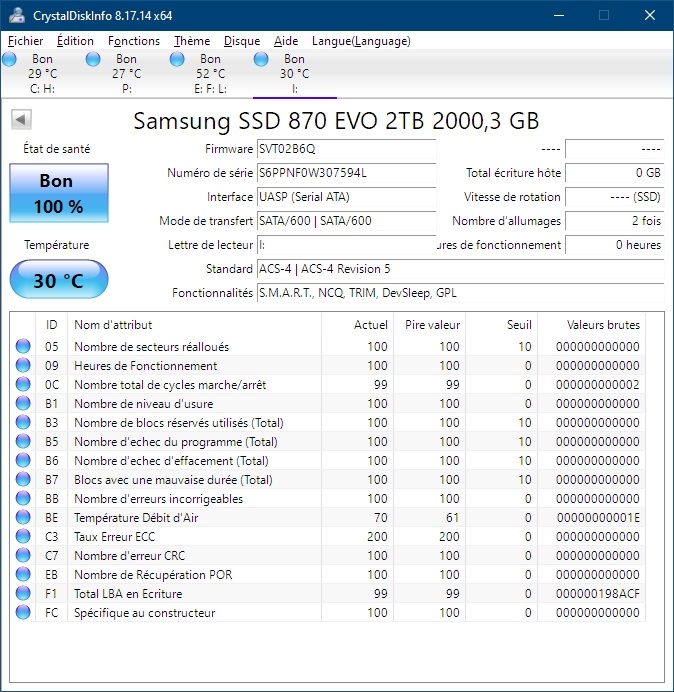Click status icon of attribute C7 row

[23, 555]
